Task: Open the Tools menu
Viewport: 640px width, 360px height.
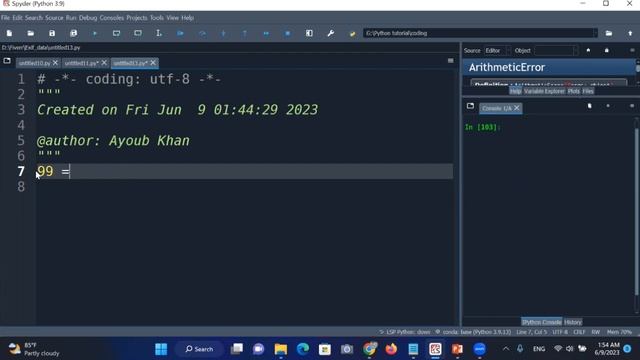Action: pos(157,18)
